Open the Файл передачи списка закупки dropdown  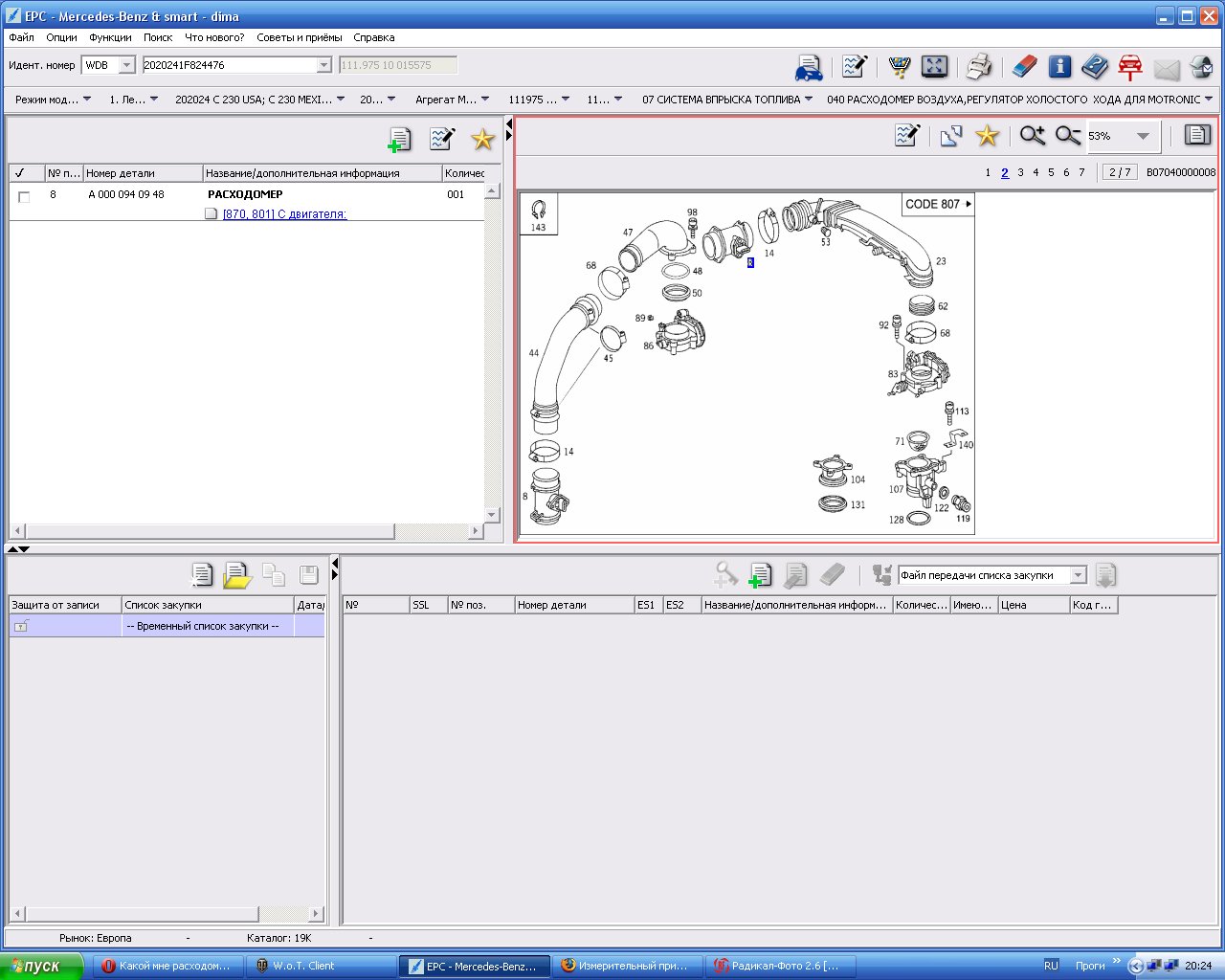click(1079, 575)
